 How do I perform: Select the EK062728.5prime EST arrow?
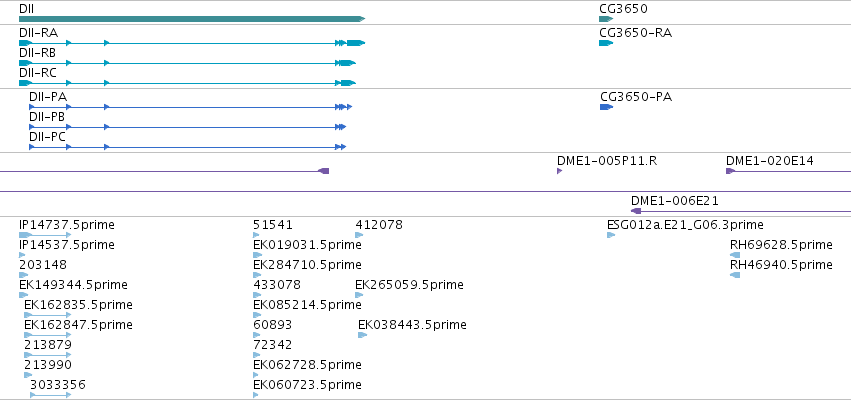tap(256, 375)
